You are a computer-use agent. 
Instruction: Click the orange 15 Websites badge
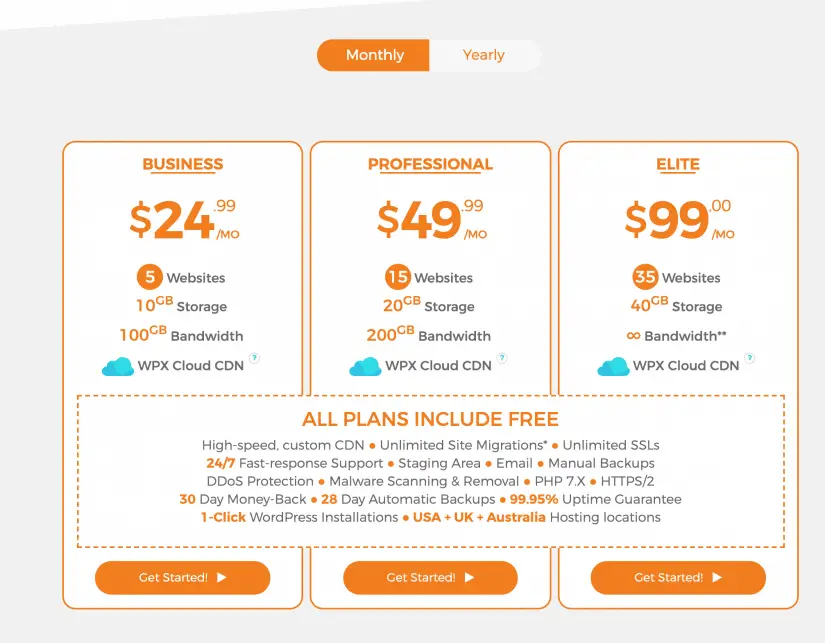(x=398, y=277)
